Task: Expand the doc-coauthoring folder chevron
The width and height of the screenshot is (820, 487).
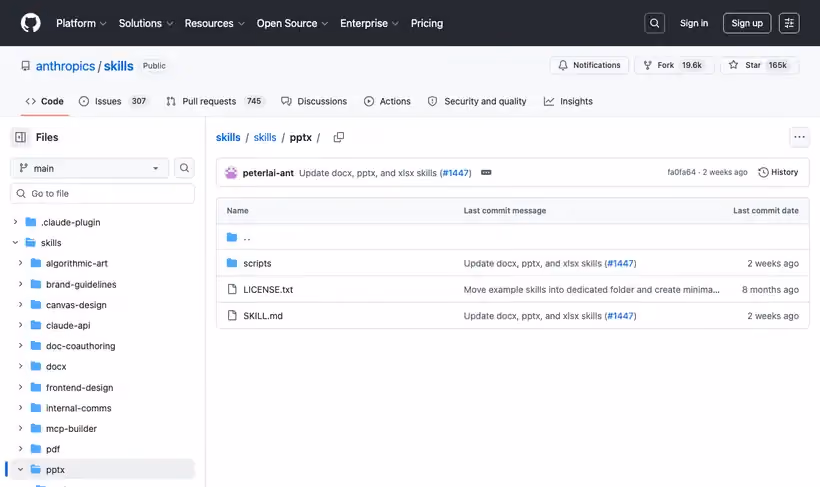Action: coord(20,346)
